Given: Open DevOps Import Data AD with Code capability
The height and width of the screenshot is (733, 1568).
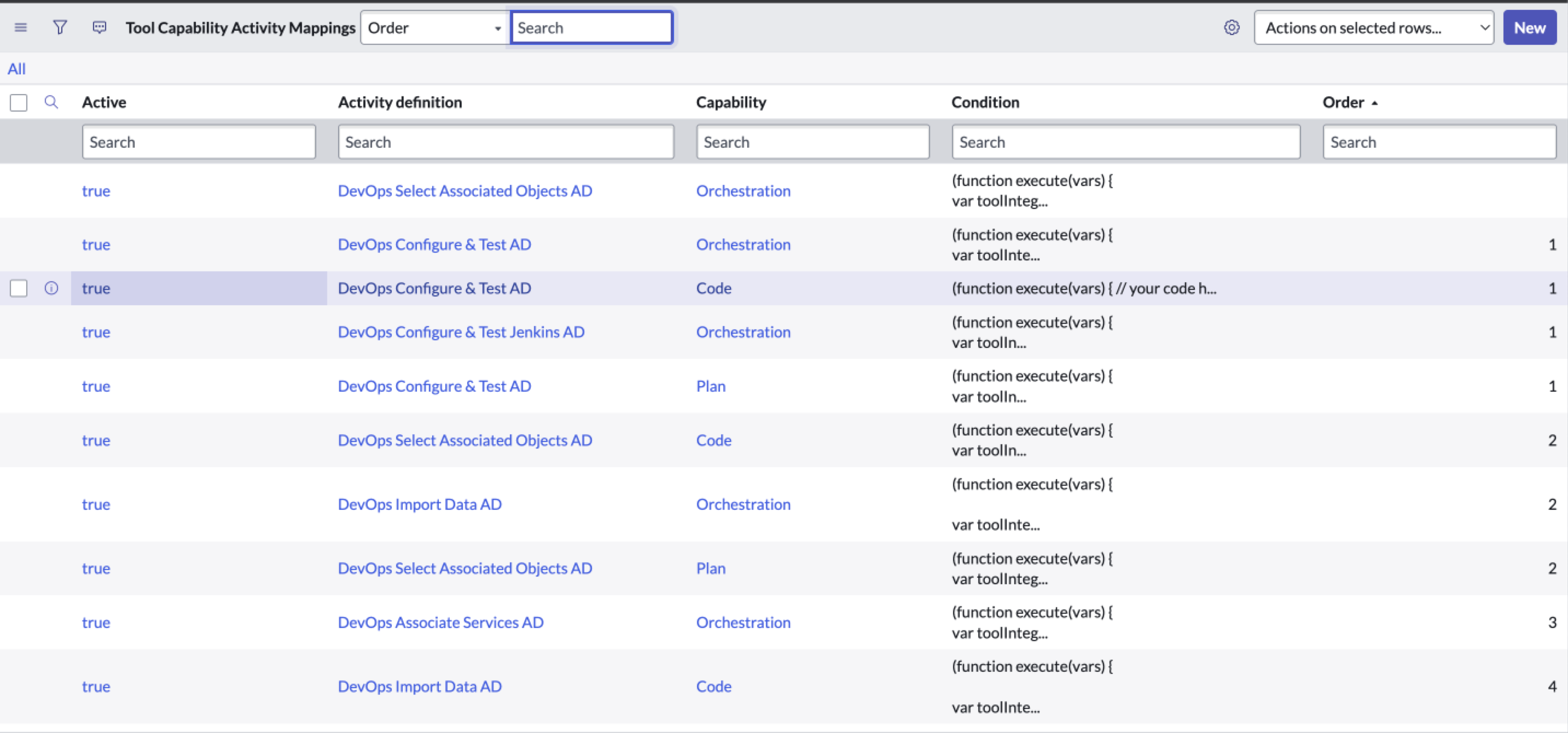Looking at the screenshot, I should [420, 686].
